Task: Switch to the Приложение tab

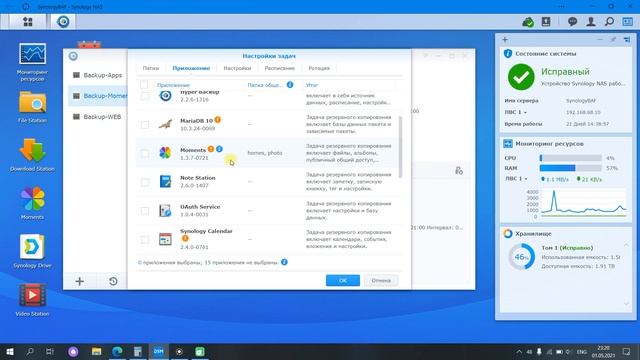Action: tap(191, 68)
